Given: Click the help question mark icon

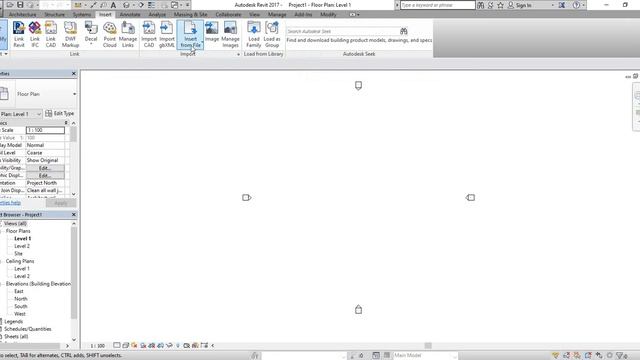Looking at the screenshot, I should coord(576,5).
